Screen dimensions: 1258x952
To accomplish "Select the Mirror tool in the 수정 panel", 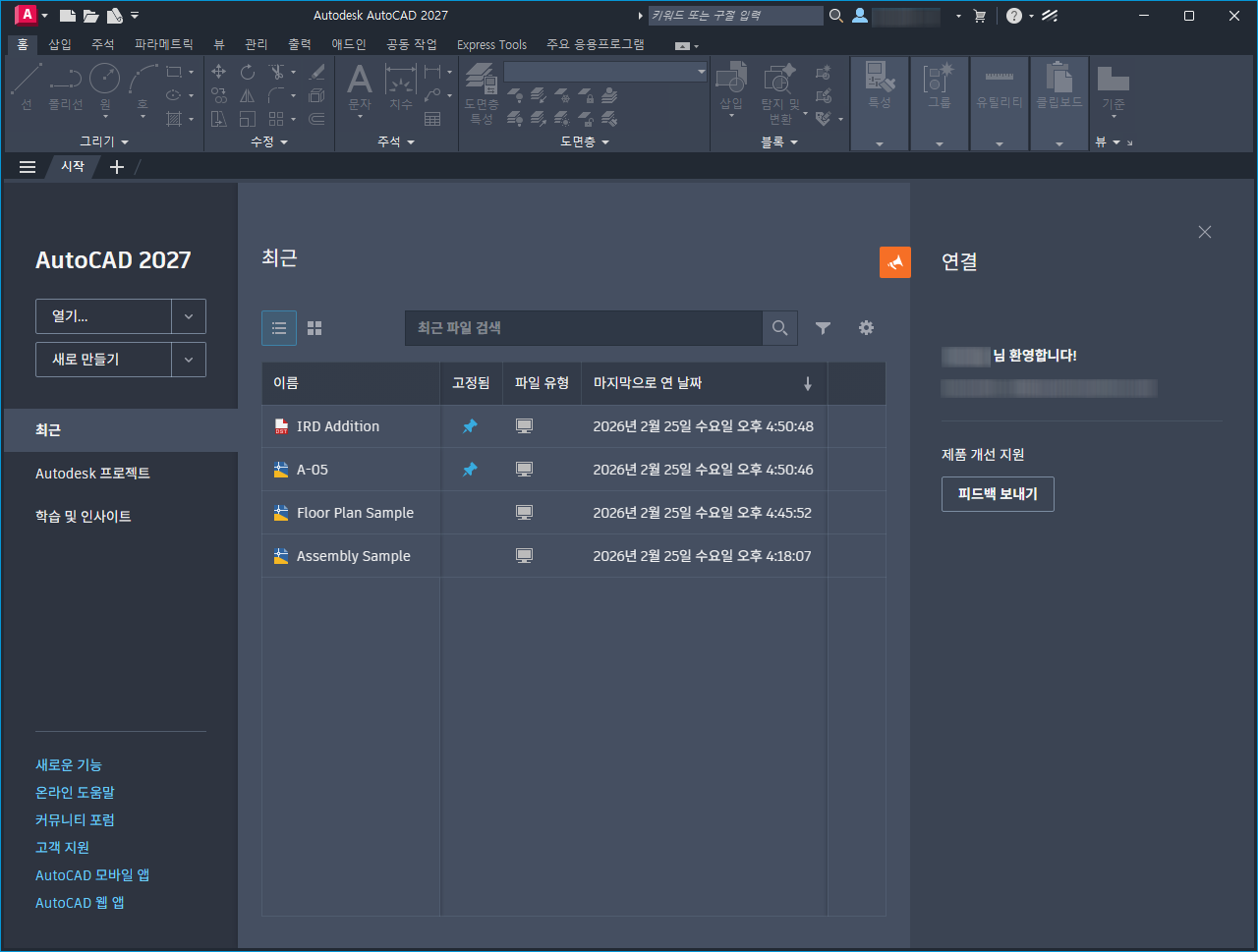I will (248, 95).
